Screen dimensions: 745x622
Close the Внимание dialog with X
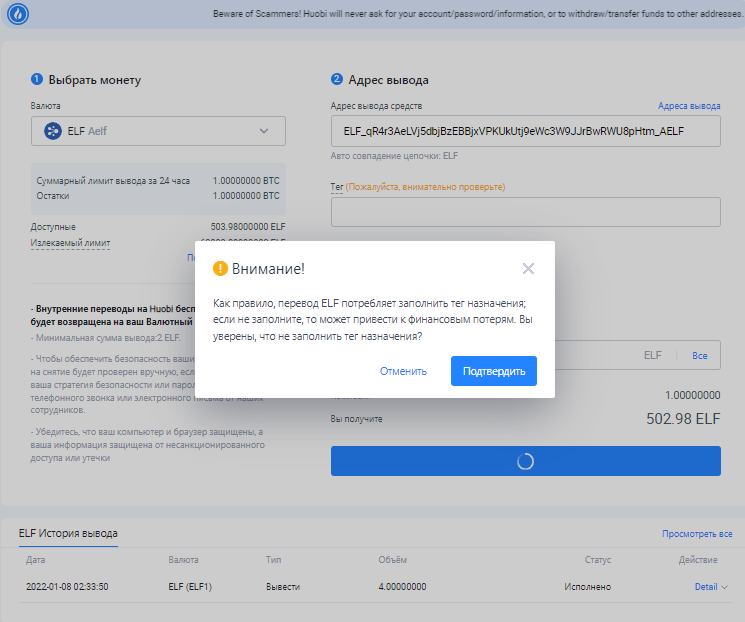coord(528,268)
